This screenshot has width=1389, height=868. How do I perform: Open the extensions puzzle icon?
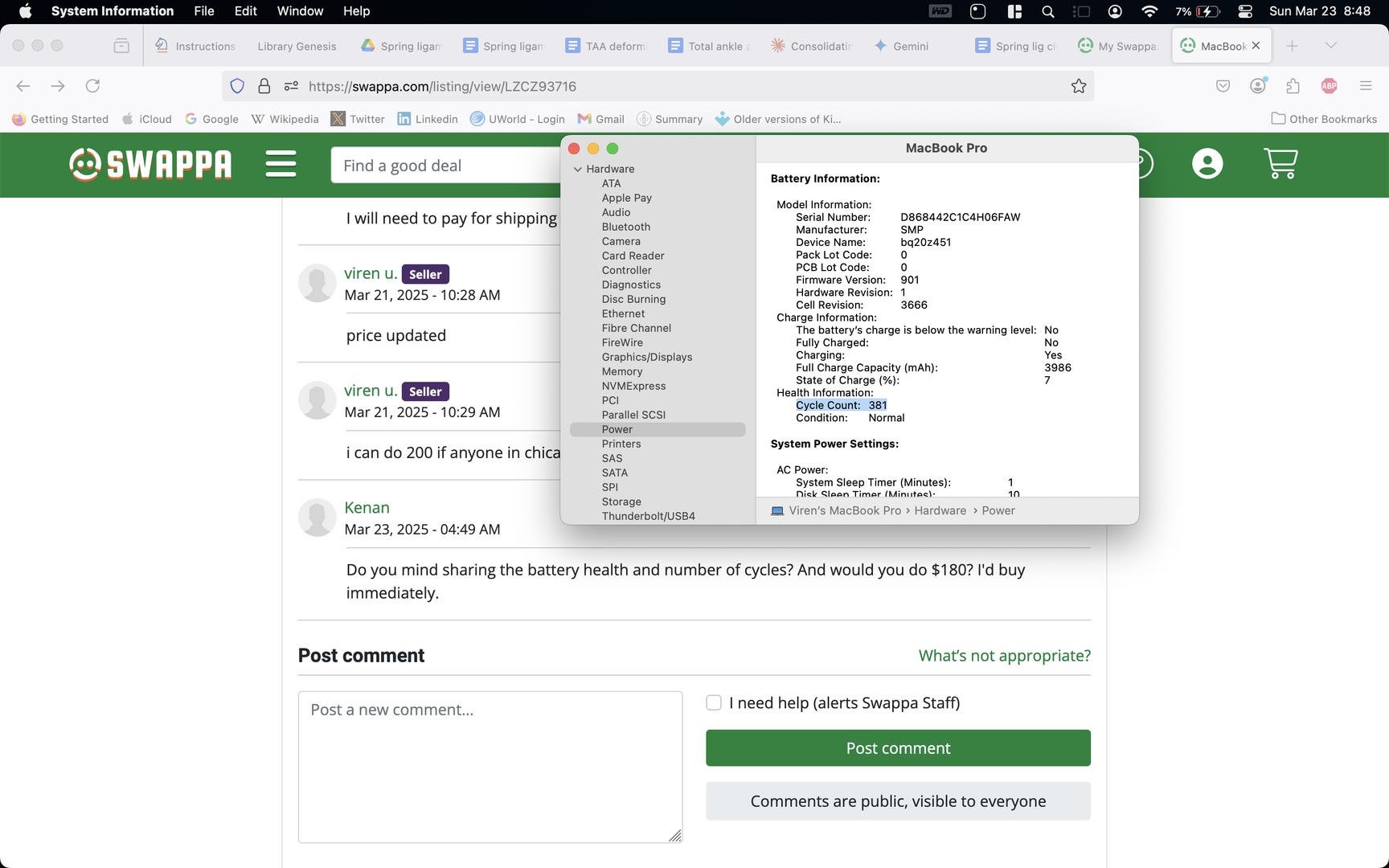(x=1293, y=86)
